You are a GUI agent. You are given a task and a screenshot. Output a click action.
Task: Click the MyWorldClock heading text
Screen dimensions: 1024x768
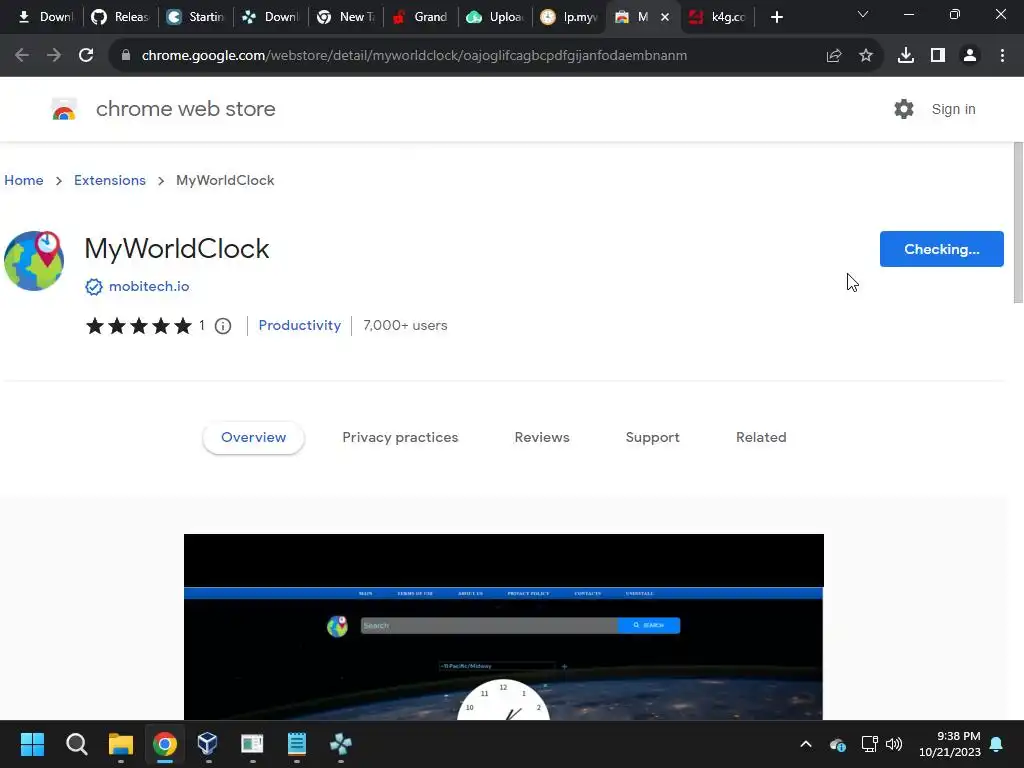pyautogui.click(x=177, y=249)
